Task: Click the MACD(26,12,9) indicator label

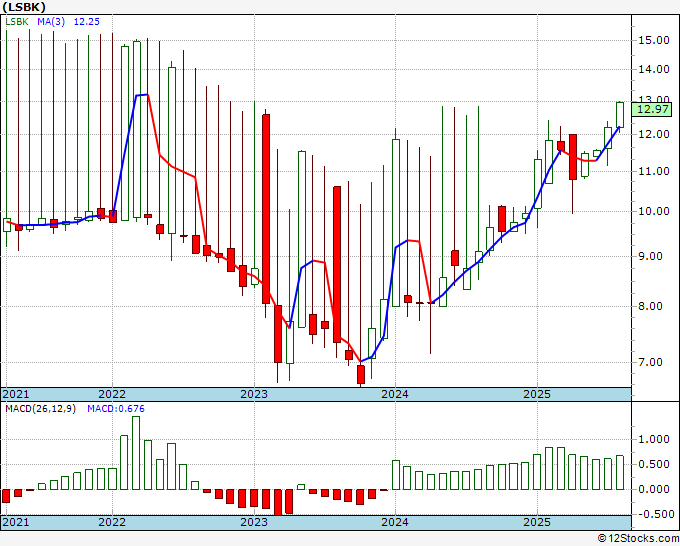Action: [40, 409]
